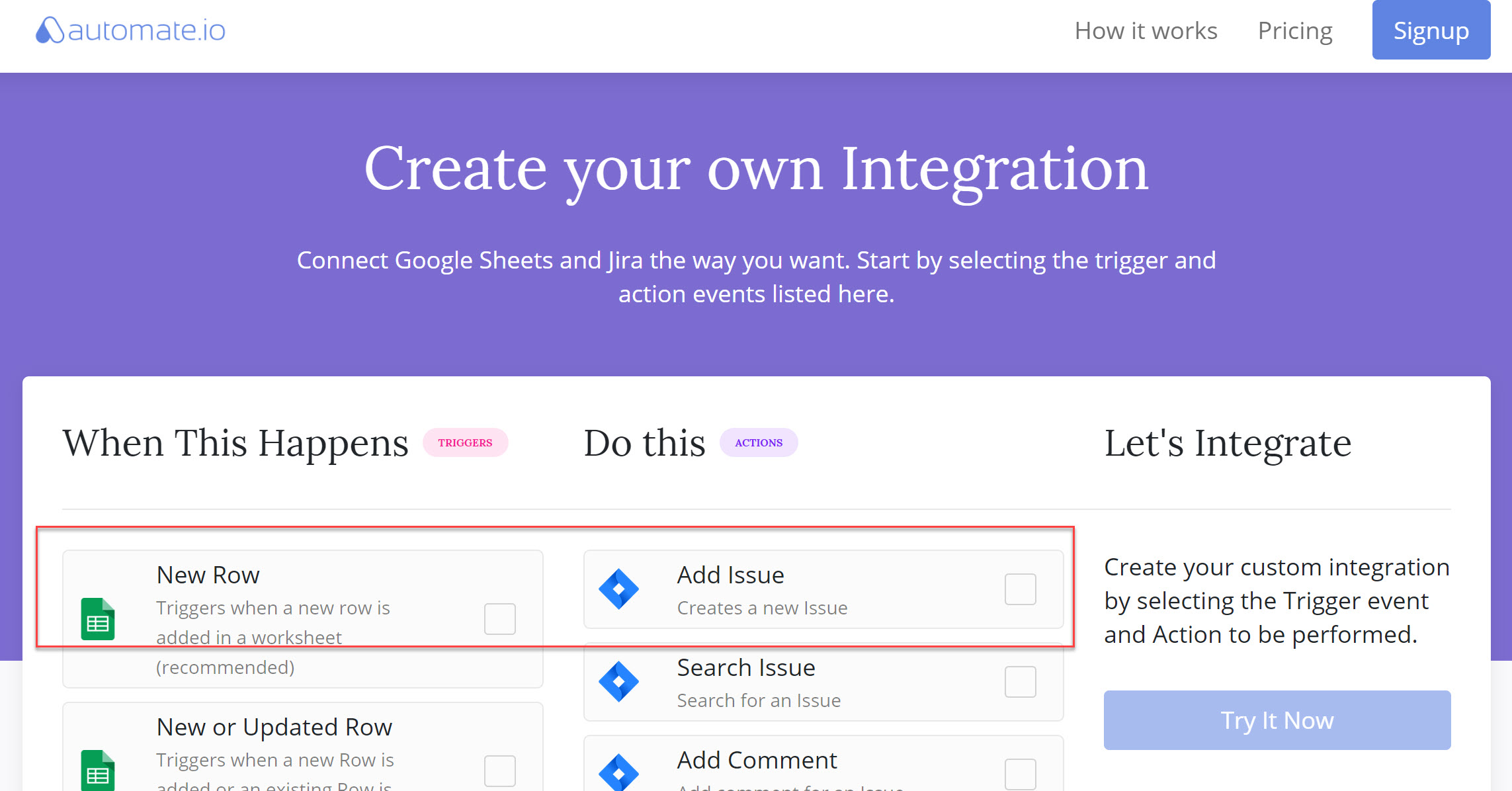
Task: Enable the Add Issue action checkbox
Action: pyautogui.click(x=1020, y=589)
